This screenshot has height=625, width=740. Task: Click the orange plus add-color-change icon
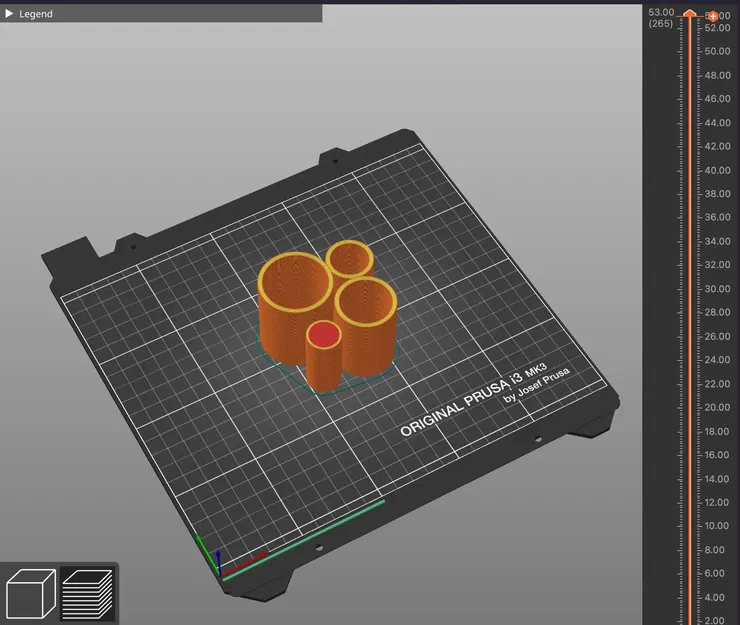coord(713,16)
